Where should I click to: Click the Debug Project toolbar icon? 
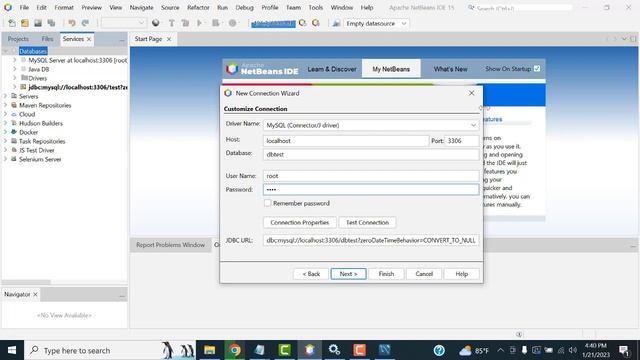(216, 23)
